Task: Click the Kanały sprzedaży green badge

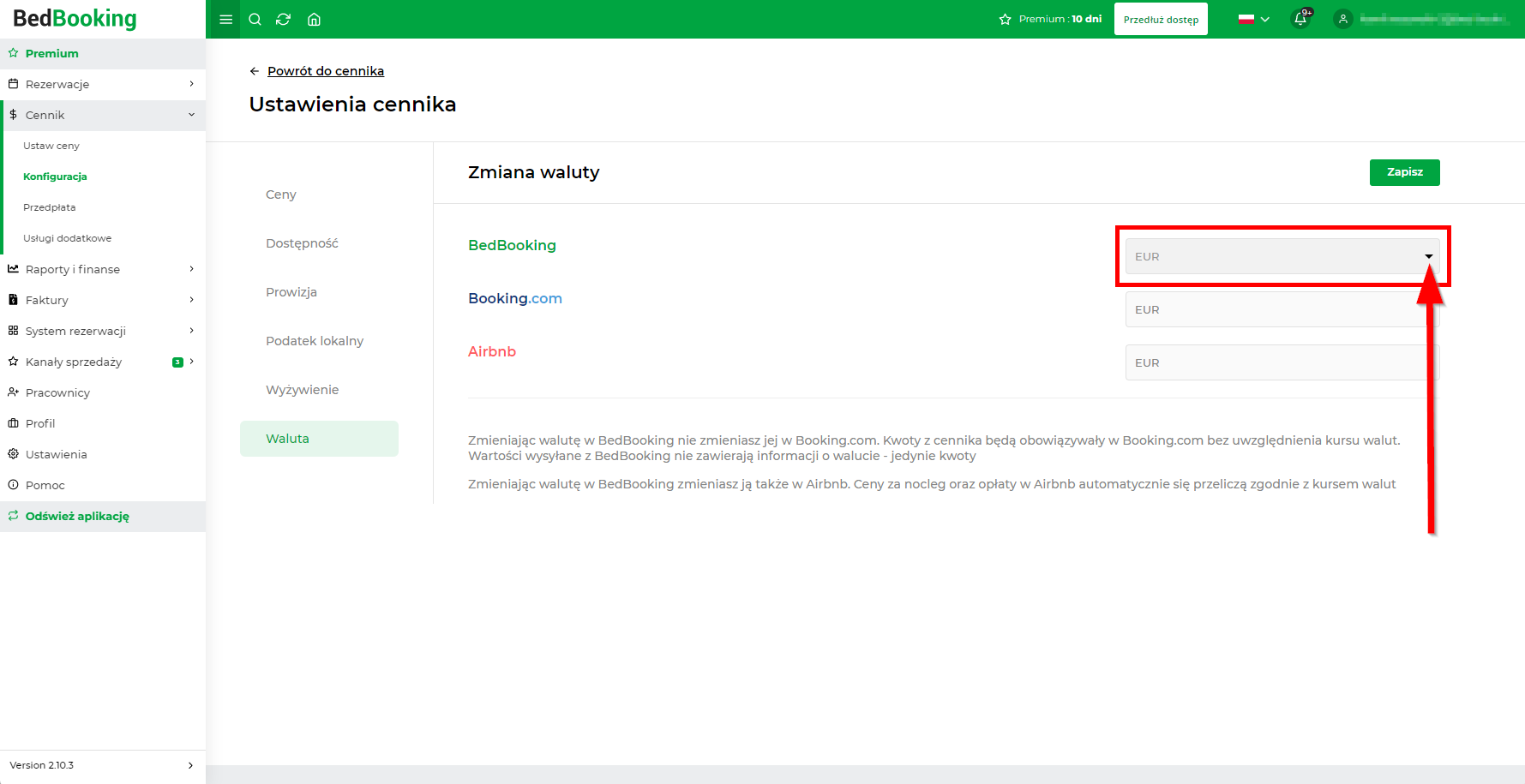Action: (177, 362)
